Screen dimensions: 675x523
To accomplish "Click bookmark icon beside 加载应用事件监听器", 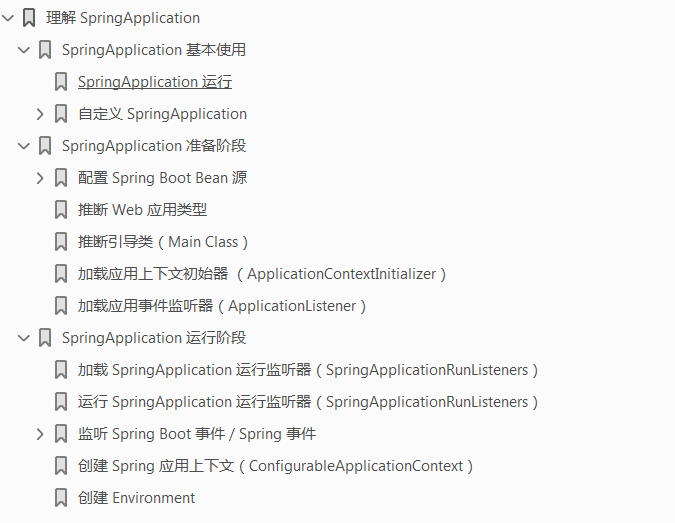I will 61,306.
